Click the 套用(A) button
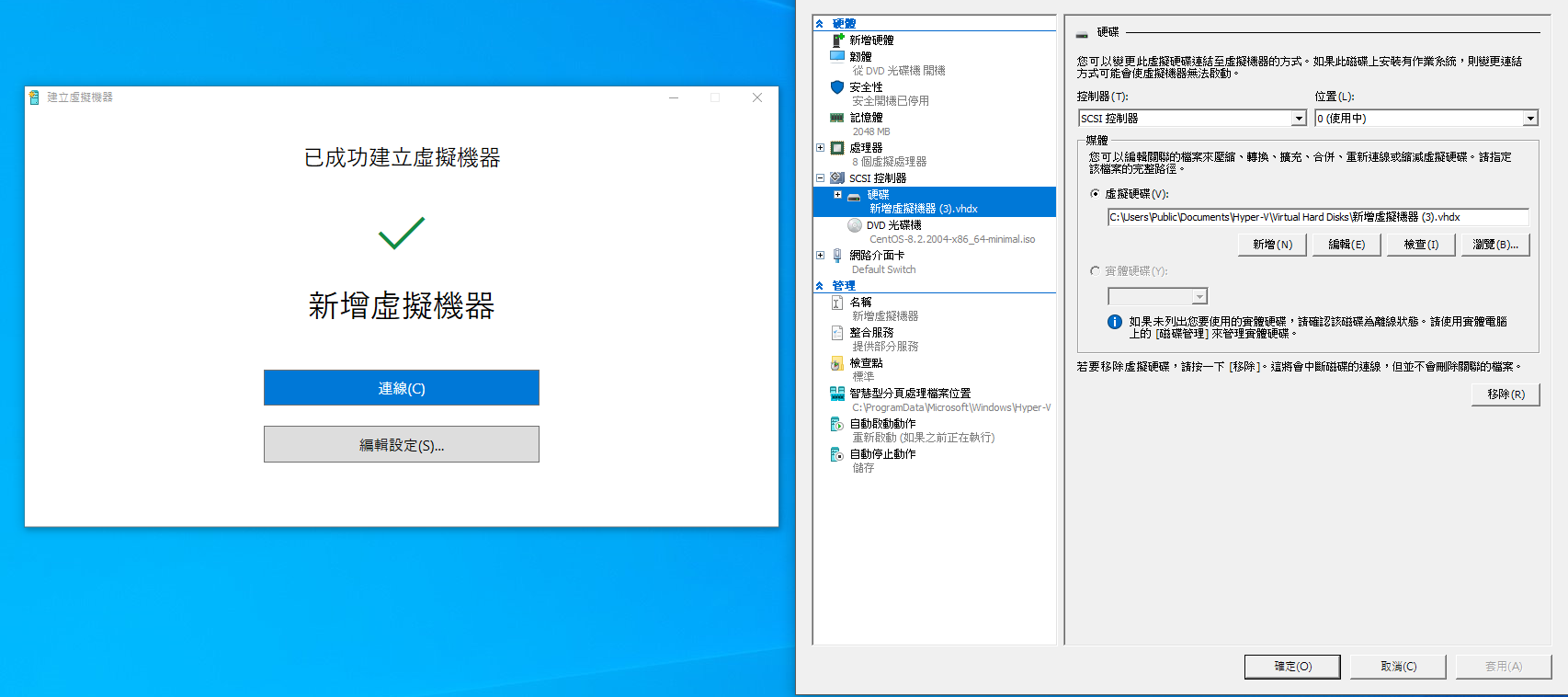 click(x=1504, y=667)
